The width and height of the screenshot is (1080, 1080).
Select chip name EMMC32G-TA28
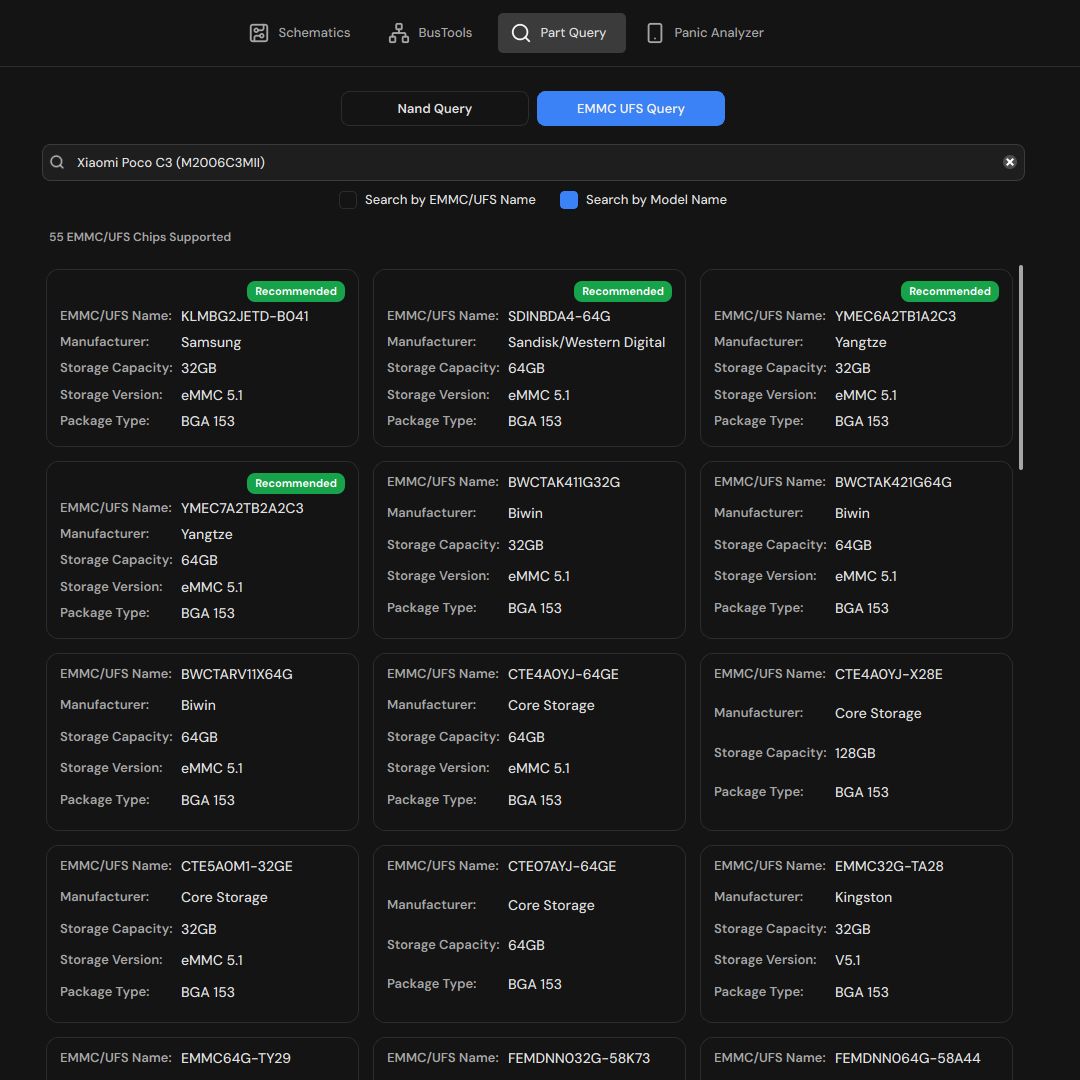tap(889, 866)
